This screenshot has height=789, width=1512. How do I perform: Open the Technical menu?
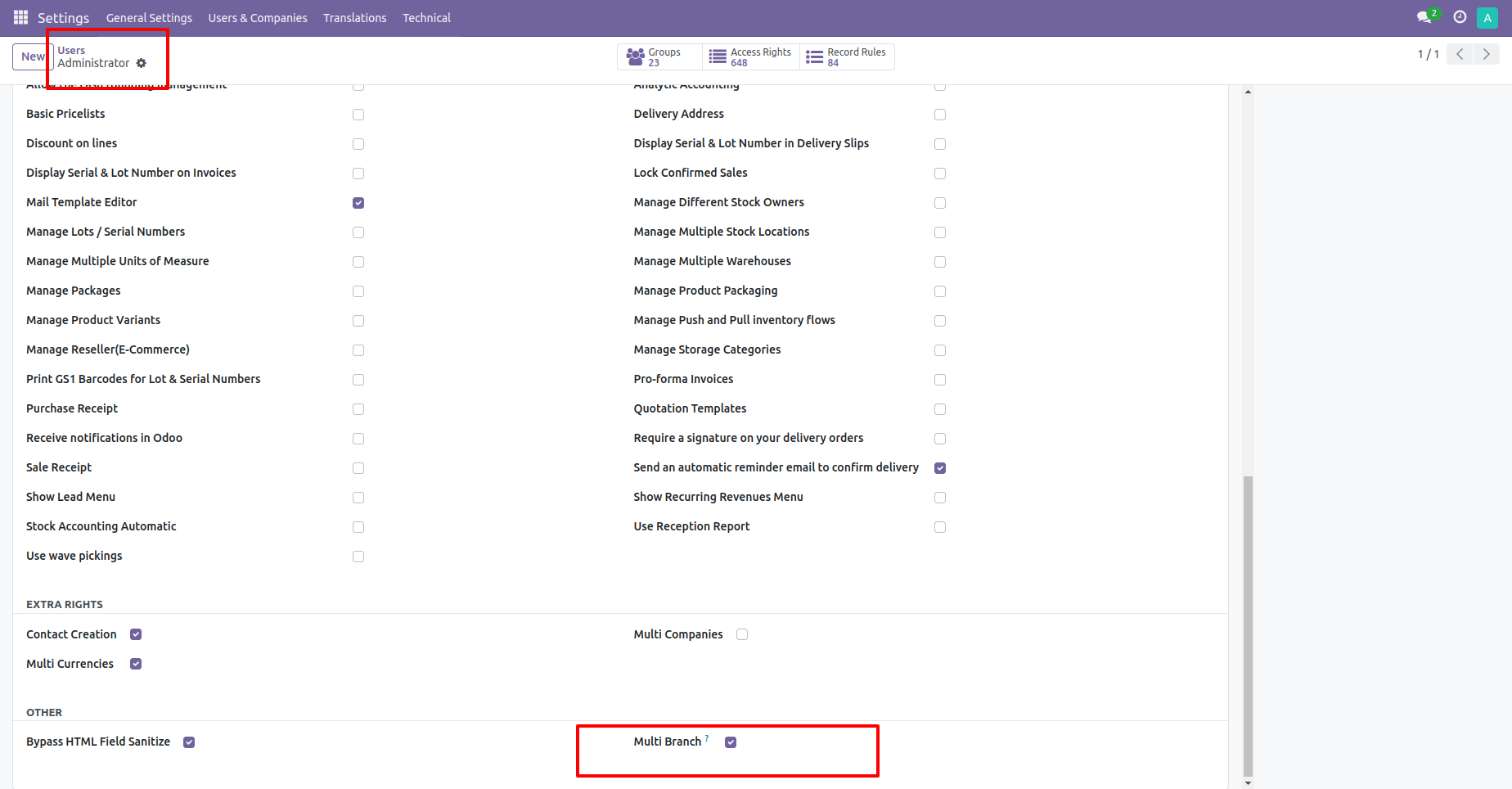[425, 17]
